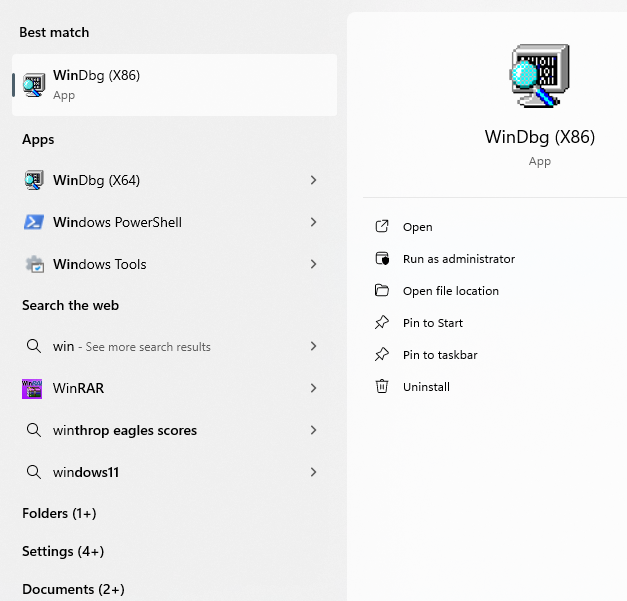The image size is (627, 601).
Task: Click the Pin to taskbar pin icon
Action: click(x=382, y=354)
